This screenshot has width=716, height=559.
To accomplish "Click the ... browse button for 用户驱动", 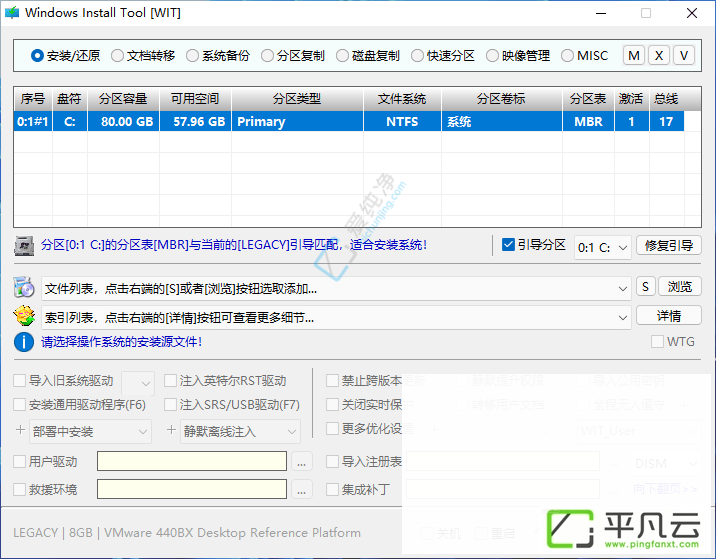I will (x=301, y=462).
